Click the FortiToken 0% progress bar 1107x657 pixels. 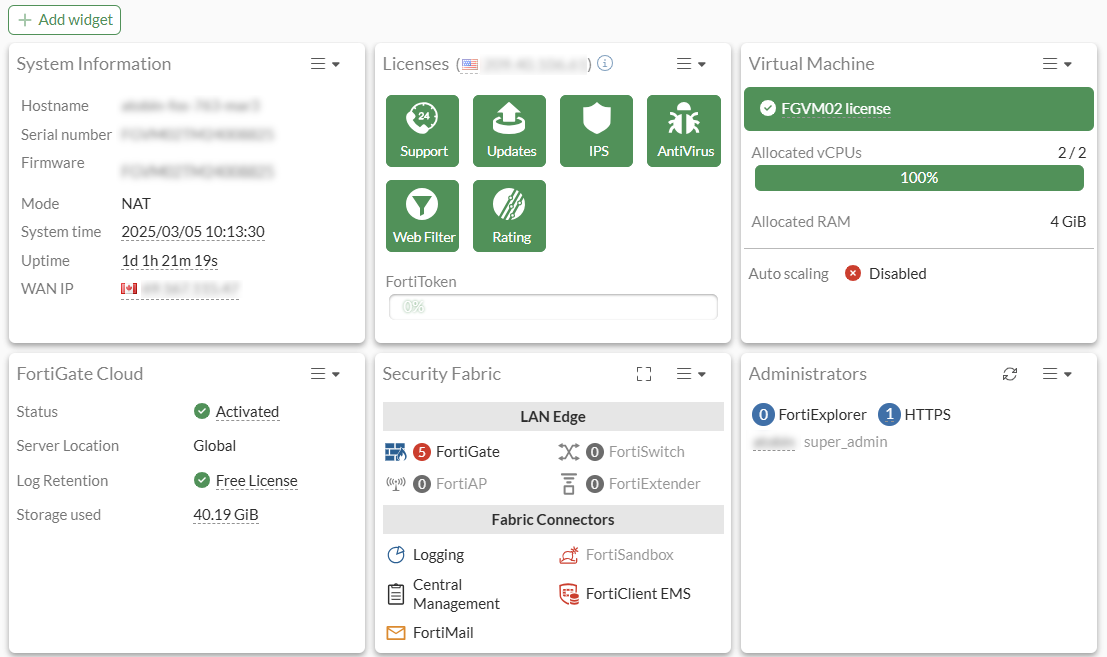(554, 307)
